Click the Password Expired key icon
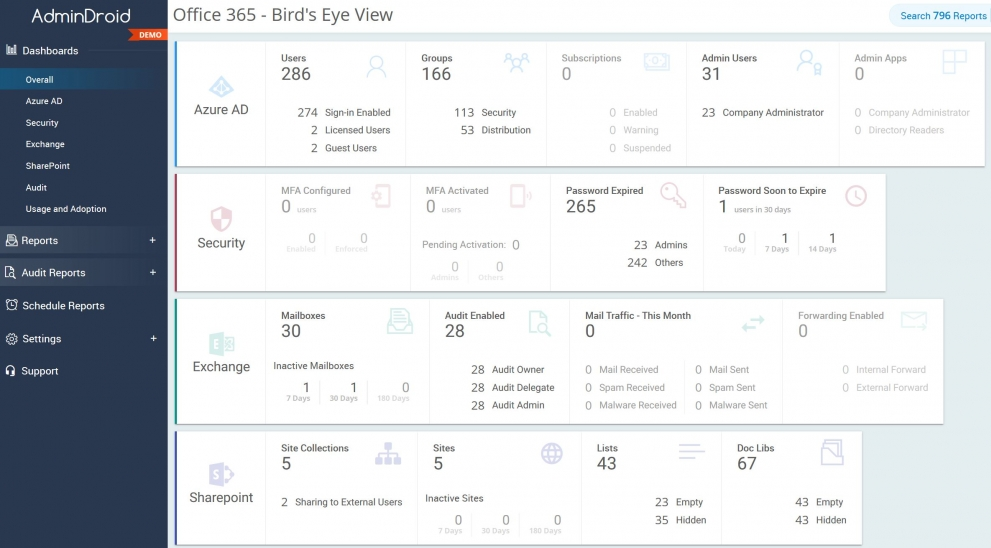This screenshot has height=548, width=991. pos(672,195)
